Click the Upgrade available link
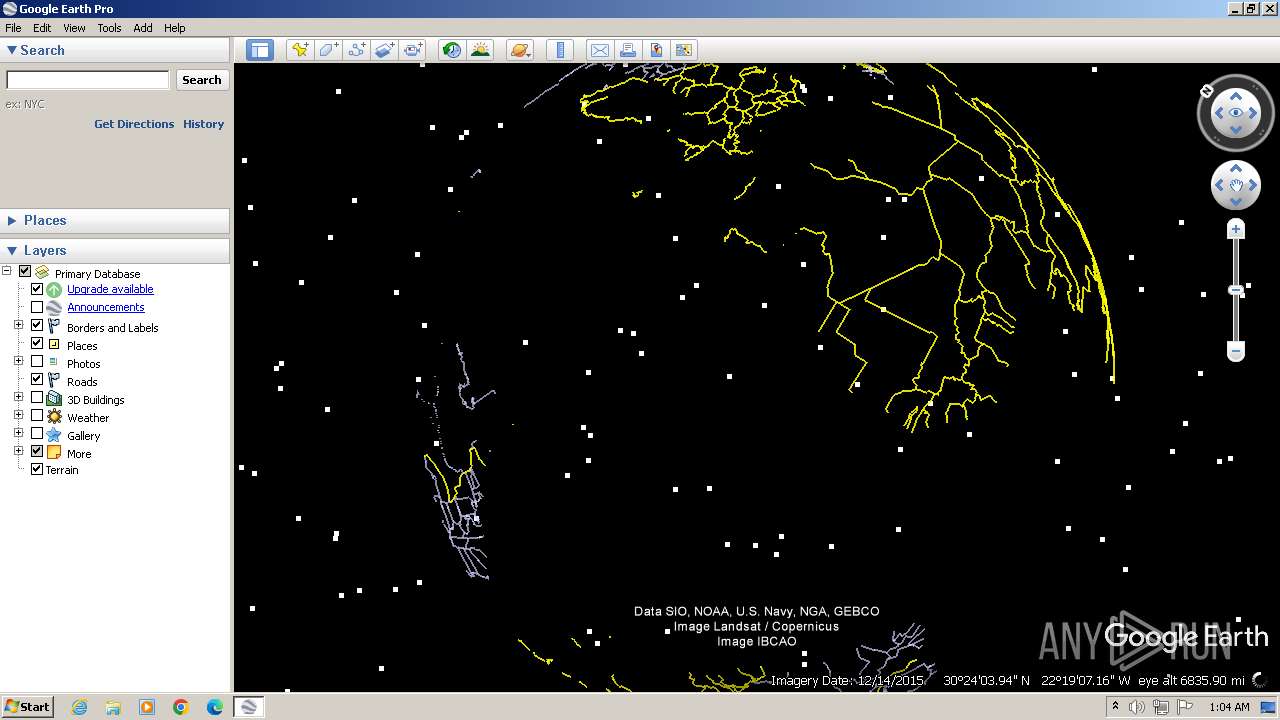This screenshot has height=720, width=1280. [x=110, y=289]
